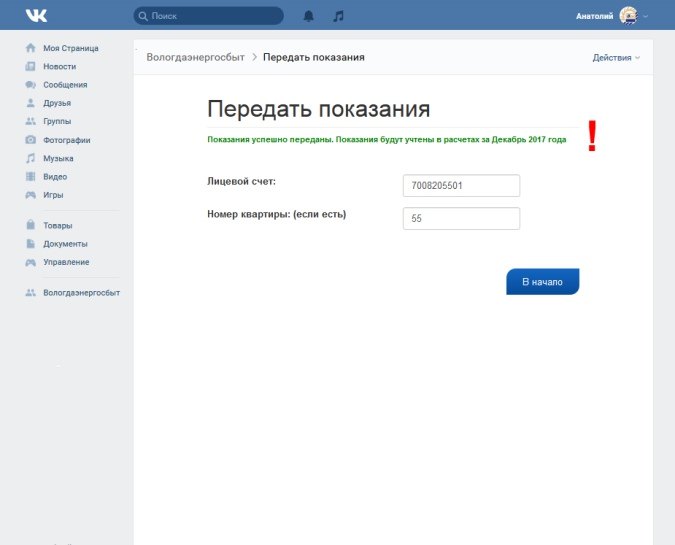The height and width of the screenshot is (545, 675).
Task: Open the music note icon in header
Action: [339, 16]
